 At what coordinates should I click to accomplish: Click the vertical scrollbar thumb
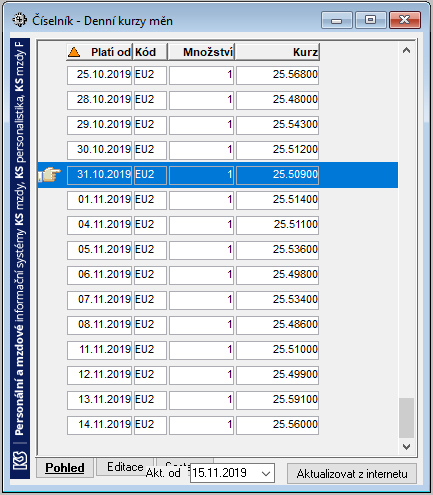click(406, 418)
